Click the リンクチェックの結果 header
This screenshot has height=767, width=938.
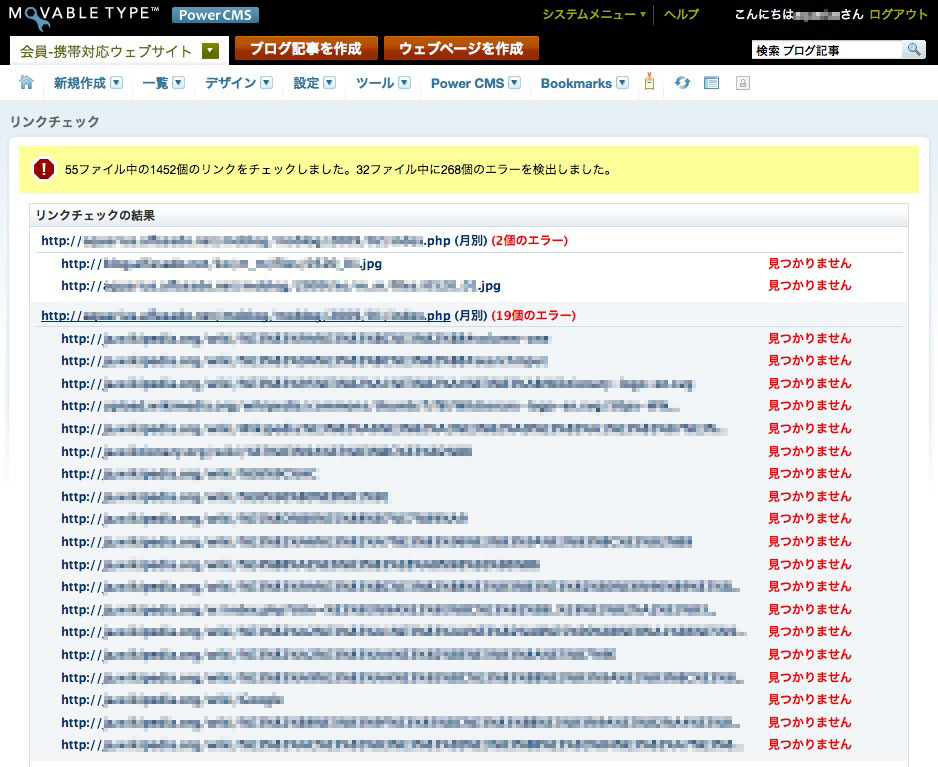click(x=96, y=215)
